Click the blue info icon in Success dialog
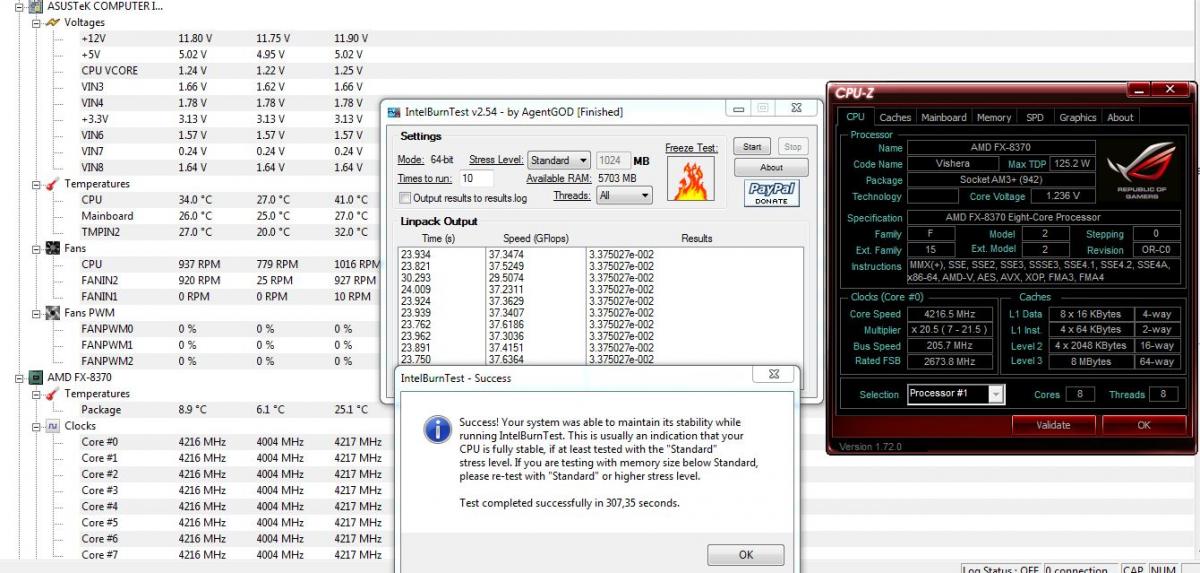The image size is (1200, 573). tap(437, 430)
